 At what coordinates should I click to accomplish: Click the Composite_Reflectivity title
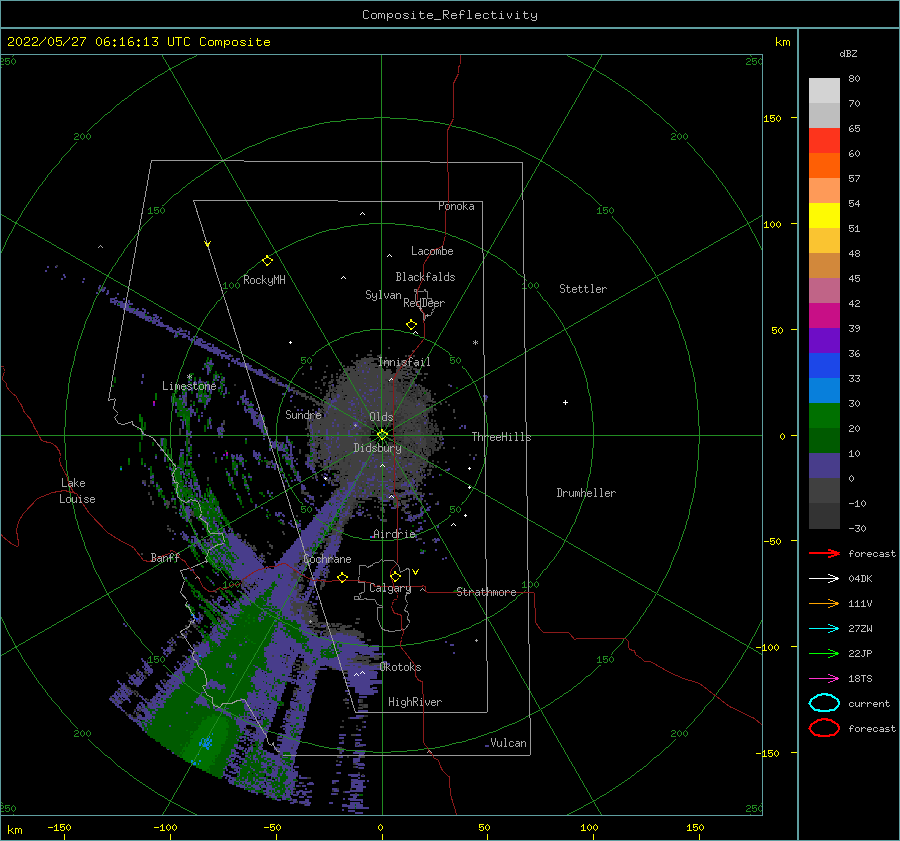pos(450,15)
